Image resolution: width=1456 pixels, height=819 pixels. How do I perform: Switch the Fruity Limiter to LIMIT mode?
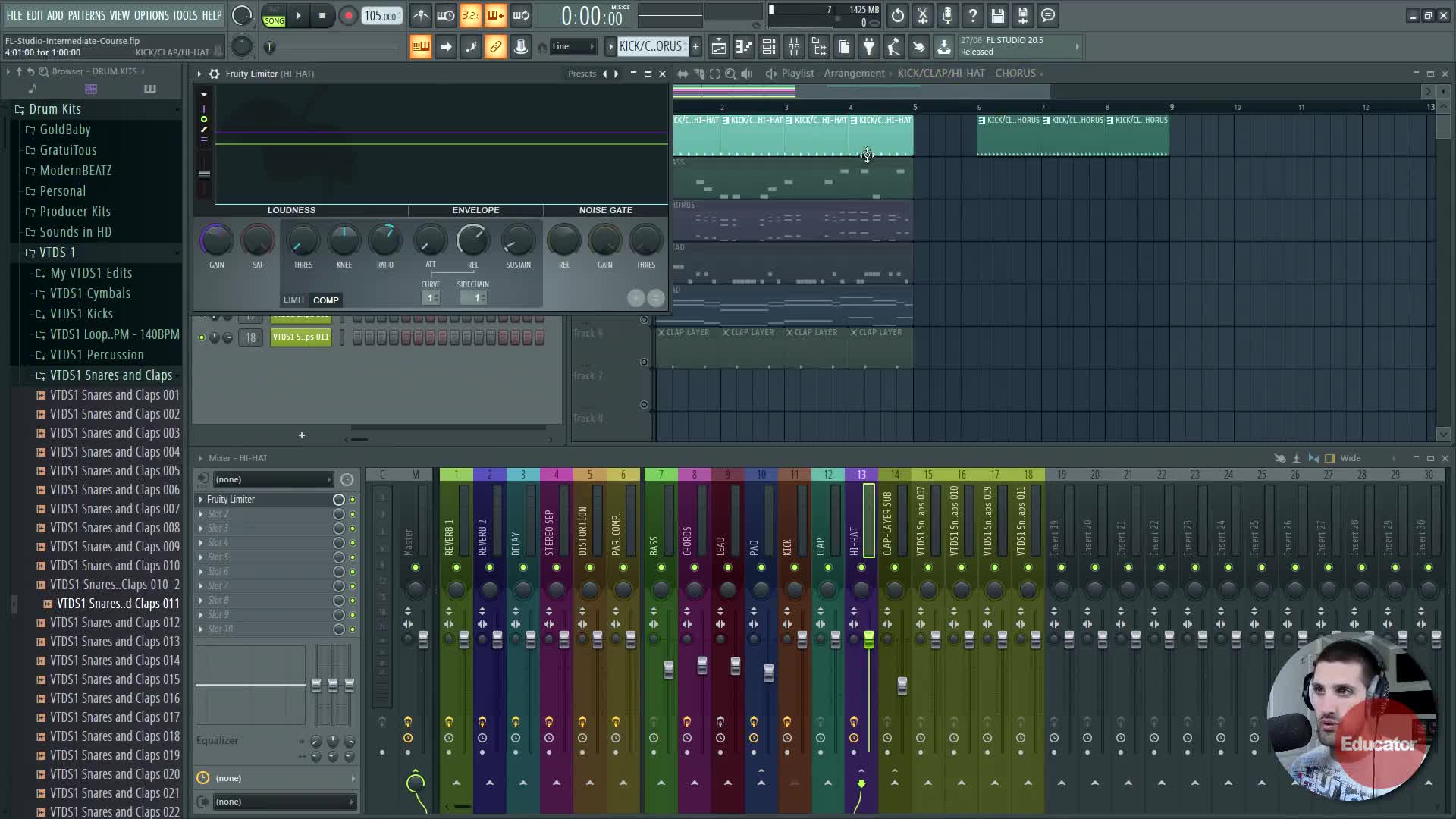(x=294, y=300)
